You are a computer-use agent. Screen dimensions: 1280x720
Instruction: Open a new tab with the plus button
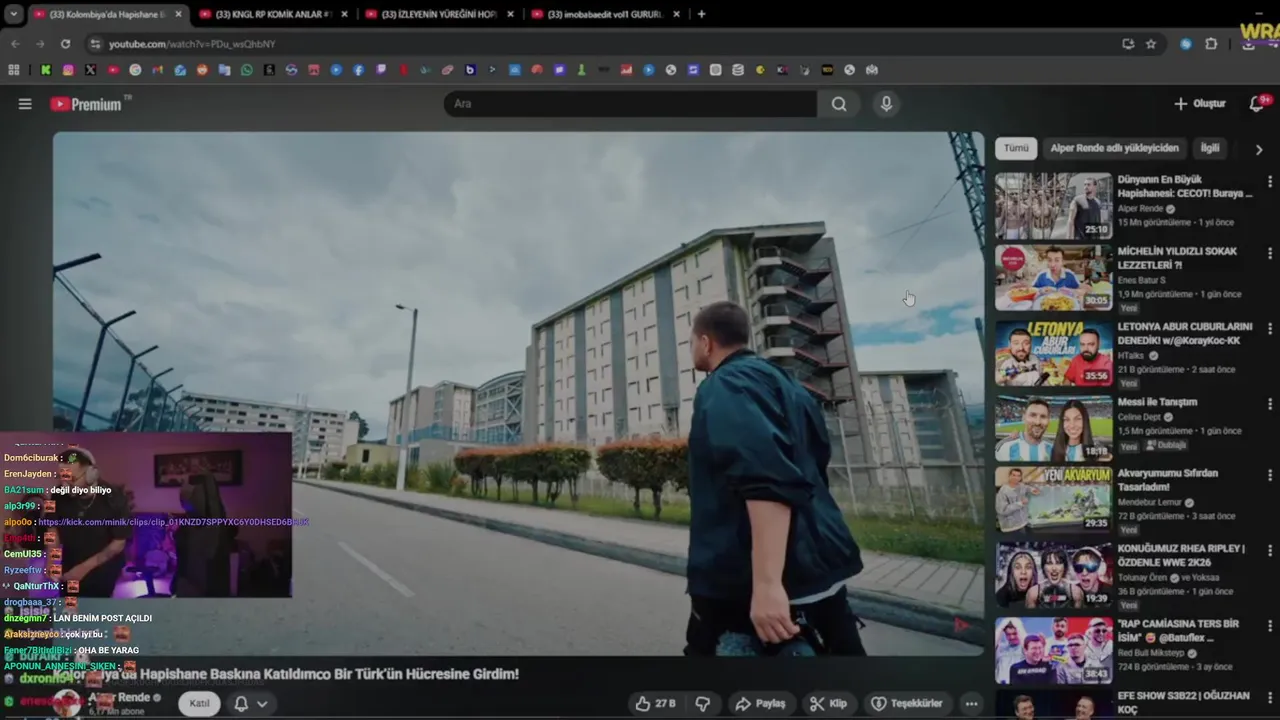pyautogui.click(x=701, y=14)
